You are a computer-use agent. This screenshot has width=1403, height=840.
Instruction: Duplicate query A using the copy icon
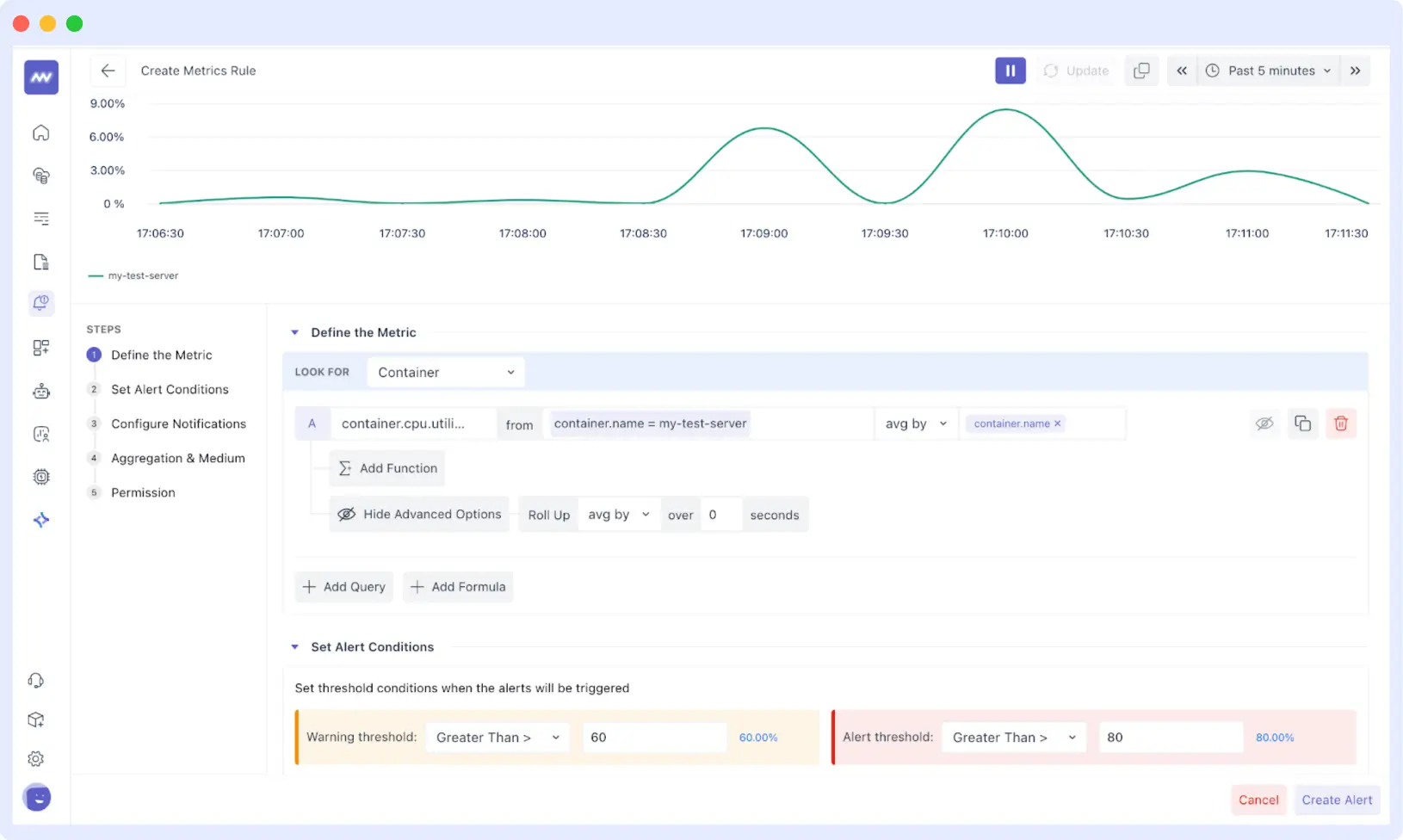(1302, 423)
